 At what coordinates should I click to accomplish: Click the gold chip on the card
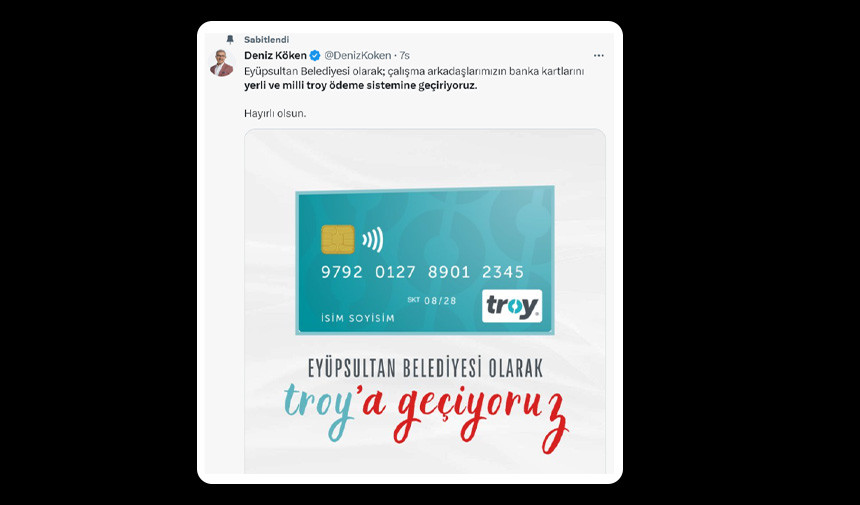(337, 240)
